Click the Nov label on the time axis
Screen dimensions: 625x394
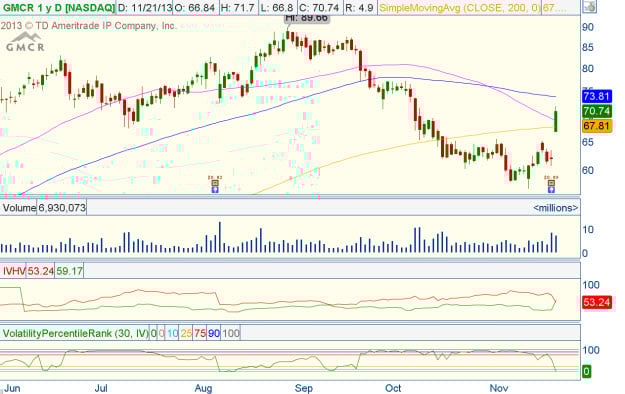click(x=499, y=388)
